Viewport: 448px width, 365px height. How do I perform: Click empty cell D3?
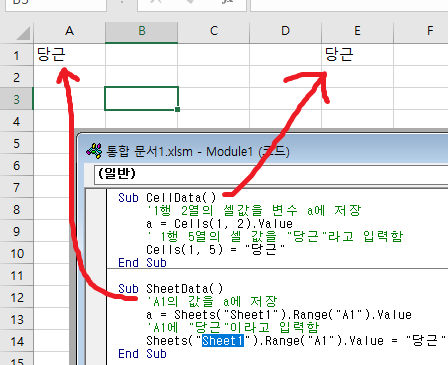[x=286, y=99]
